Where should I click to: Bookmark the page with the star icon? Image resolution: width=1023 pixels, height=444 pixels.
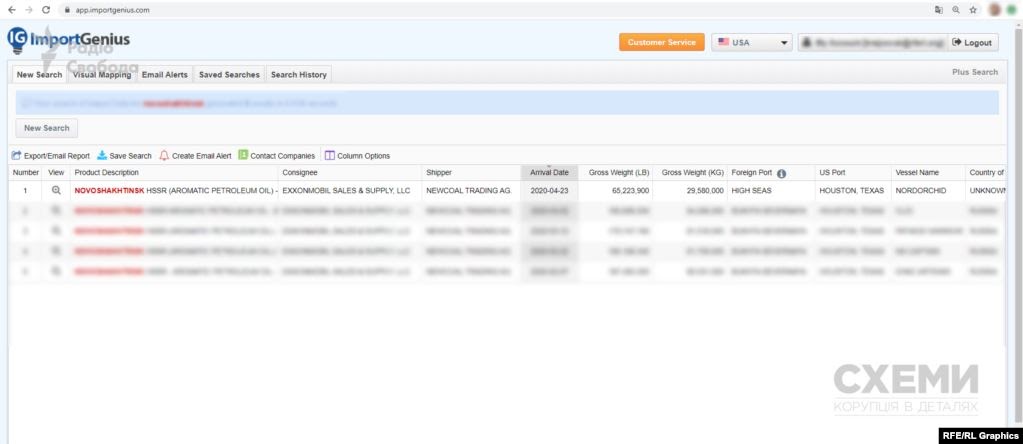[x=972, y=9]
